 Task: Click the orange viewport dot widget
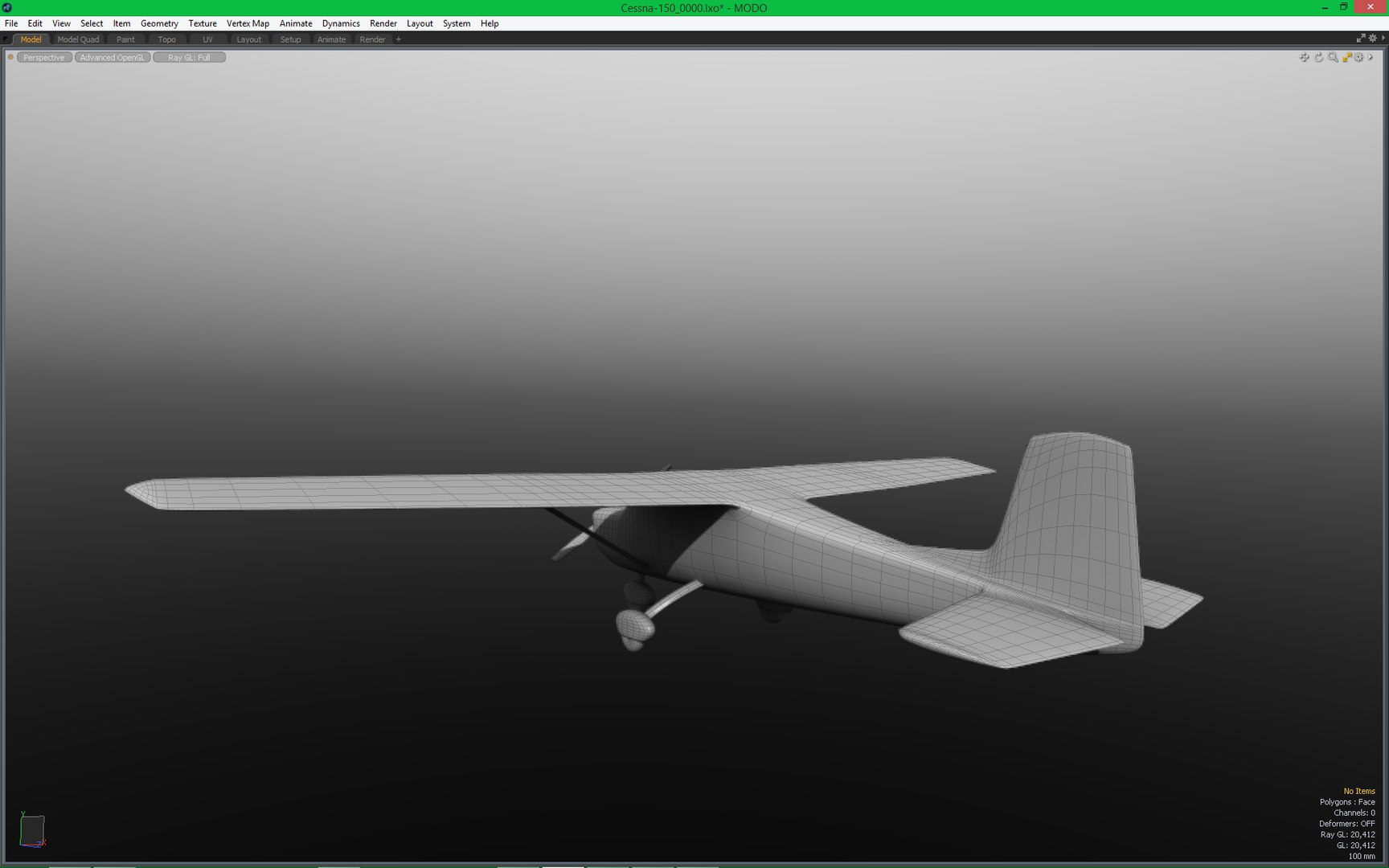point(10,57)
